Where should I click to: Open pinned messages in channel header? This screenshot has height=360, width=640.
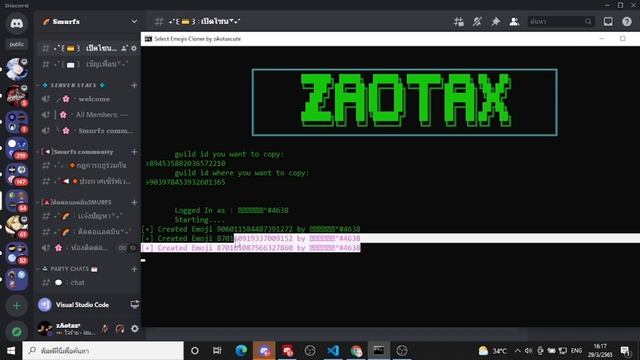[x=496, y=22]
